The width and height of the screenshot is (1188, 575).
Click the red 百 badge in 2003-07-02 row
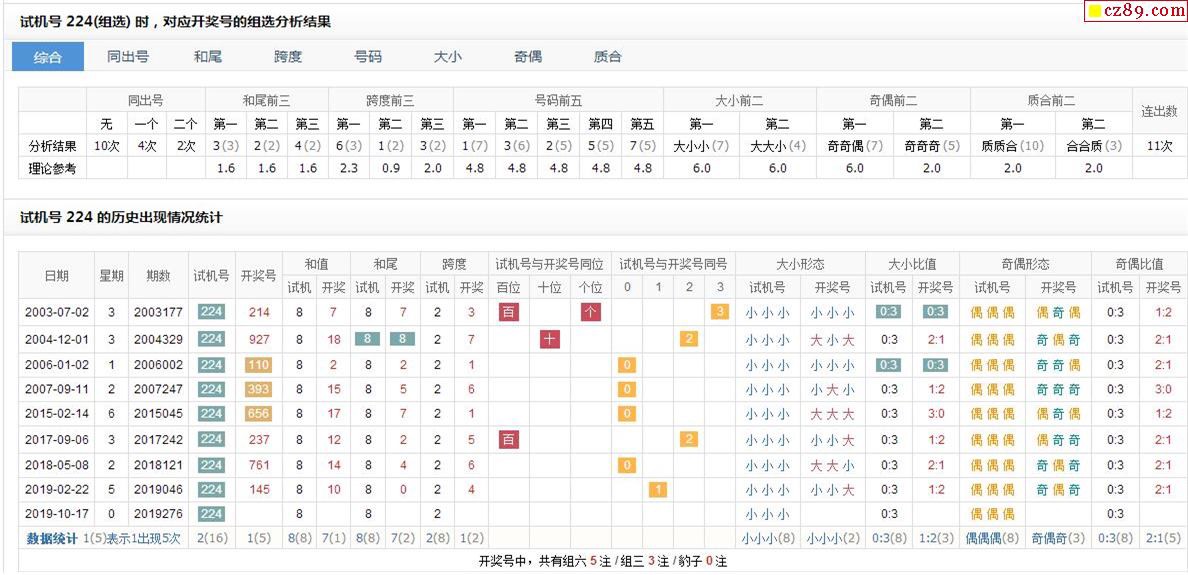[x=509, y=312]
